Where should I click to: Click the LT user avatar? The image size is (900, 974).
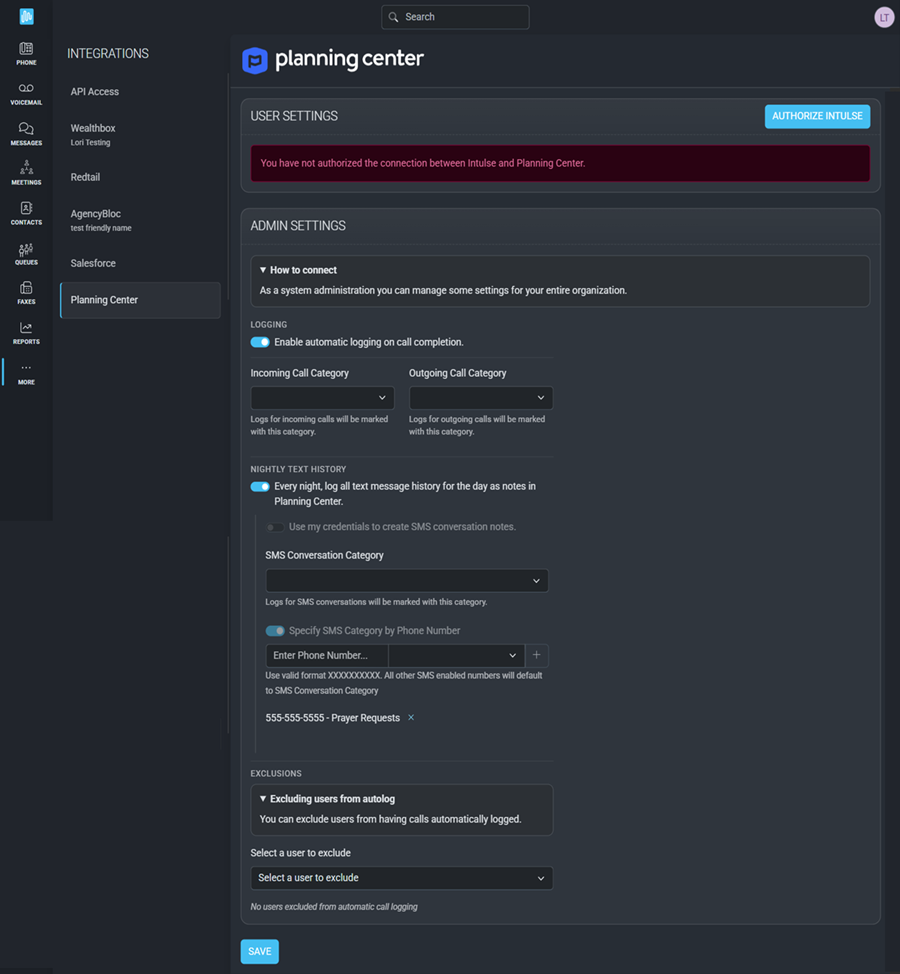pos(883,17)
